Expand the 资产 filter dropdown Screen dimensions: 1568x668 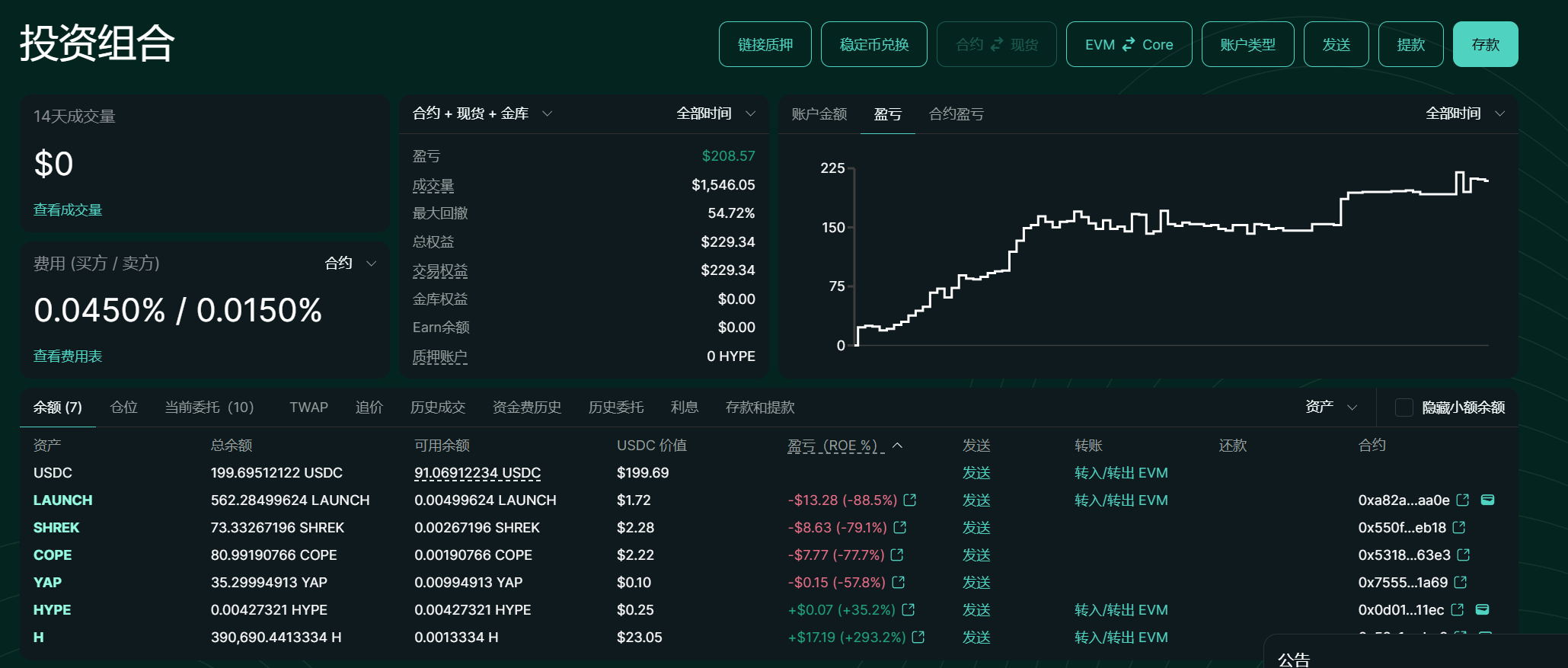(1330, 407)
